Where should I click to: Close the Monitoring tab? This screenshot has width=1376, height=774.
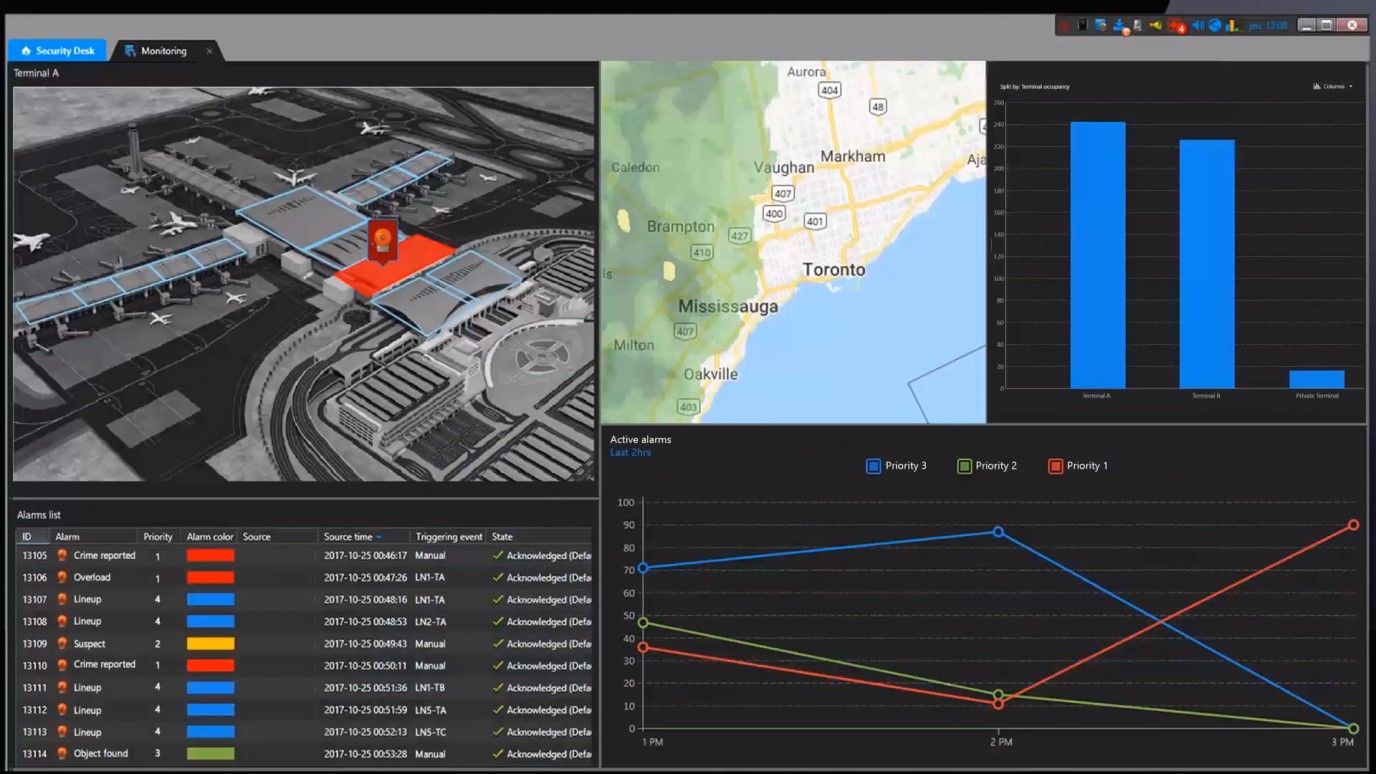pos(209,51)
